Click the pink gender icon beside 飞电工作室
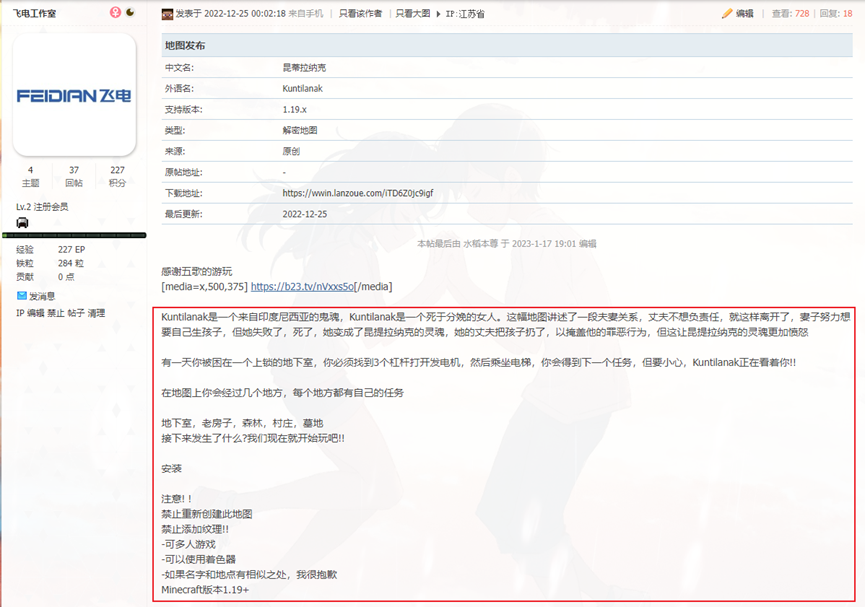The width and height of the screenshot is (865, 607). (115, 12)
